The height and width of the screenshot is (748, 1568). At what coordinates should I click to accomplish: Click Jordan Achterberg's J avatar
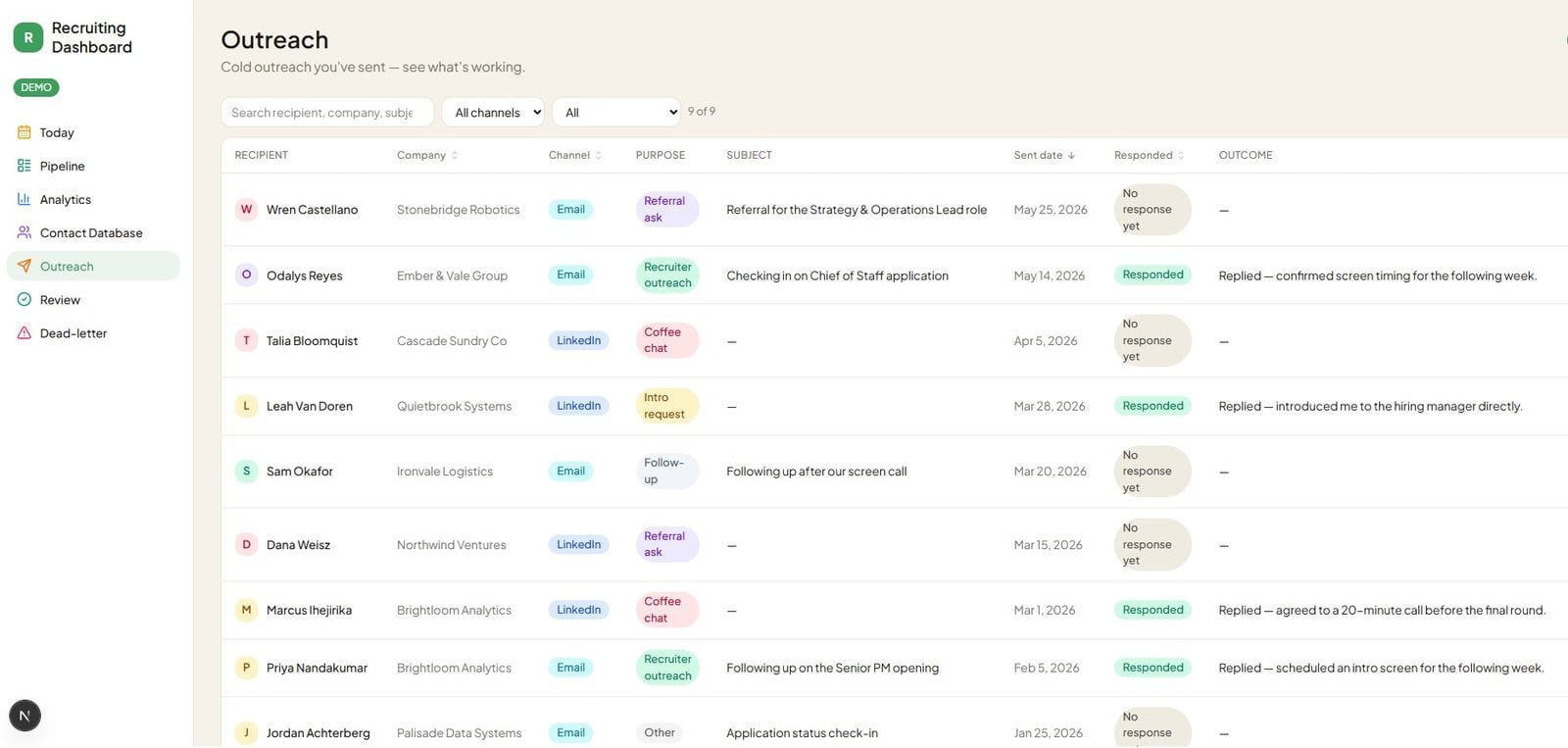246,732
